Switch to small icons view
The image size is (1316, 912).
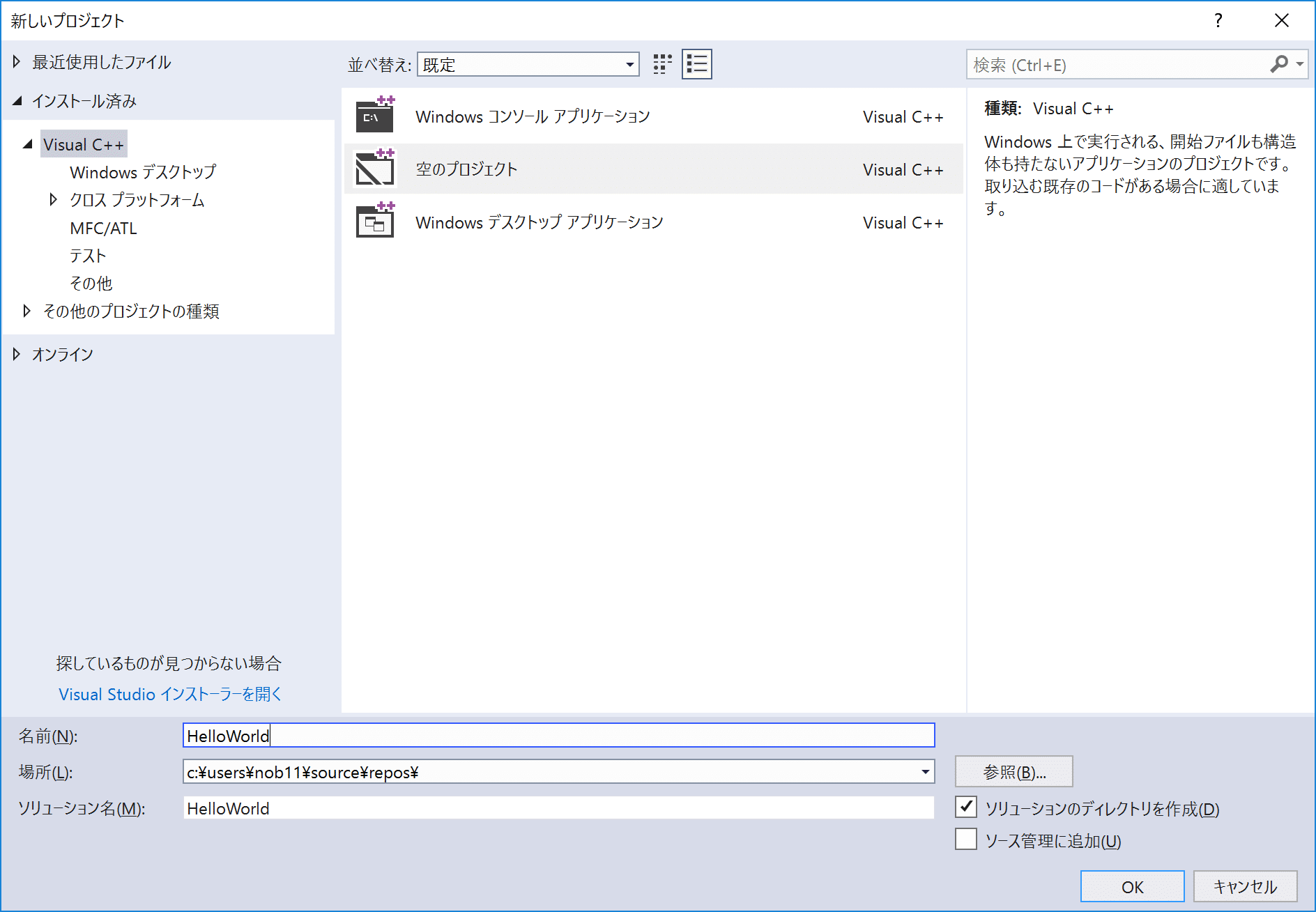click(x=661, y=63)
